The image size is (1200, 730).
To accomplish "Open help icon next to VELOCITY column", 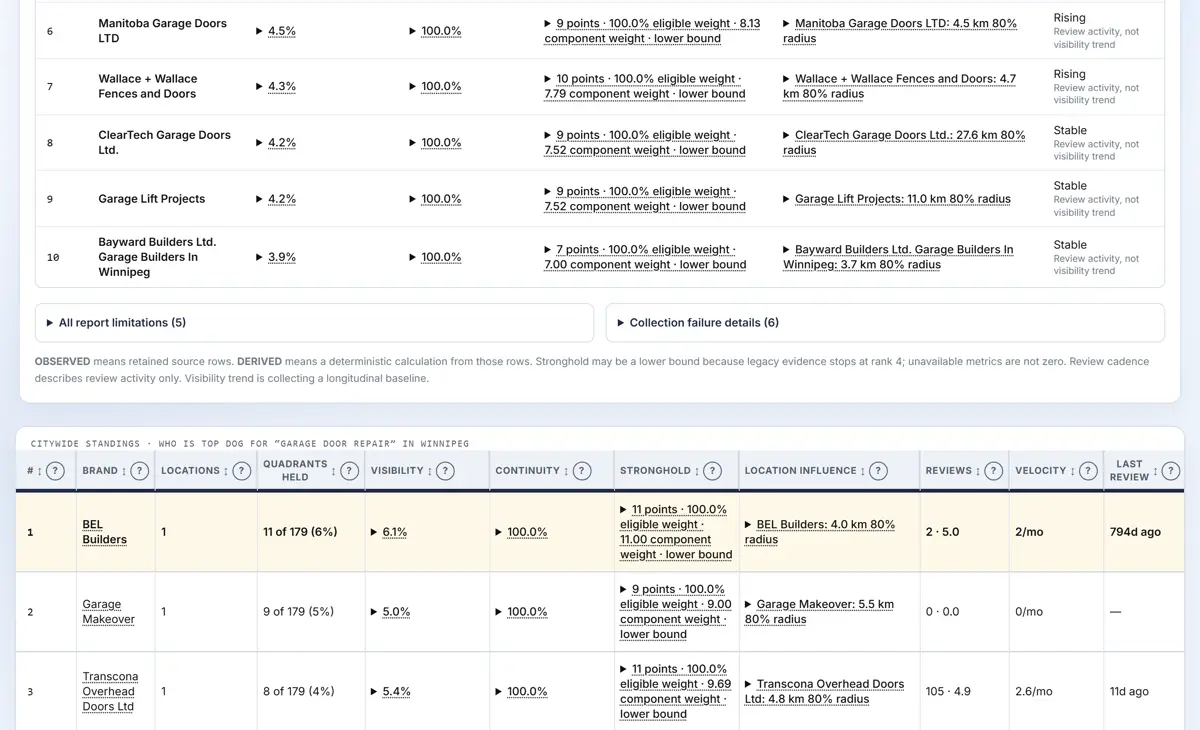I will [1088, 471].
